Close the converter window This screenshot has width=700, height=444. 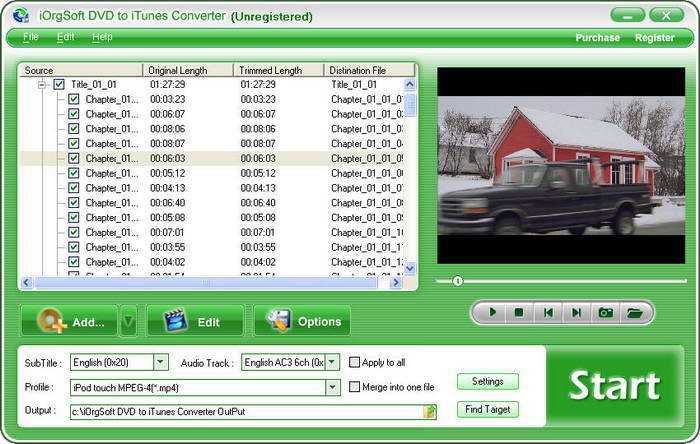point(666,15)
